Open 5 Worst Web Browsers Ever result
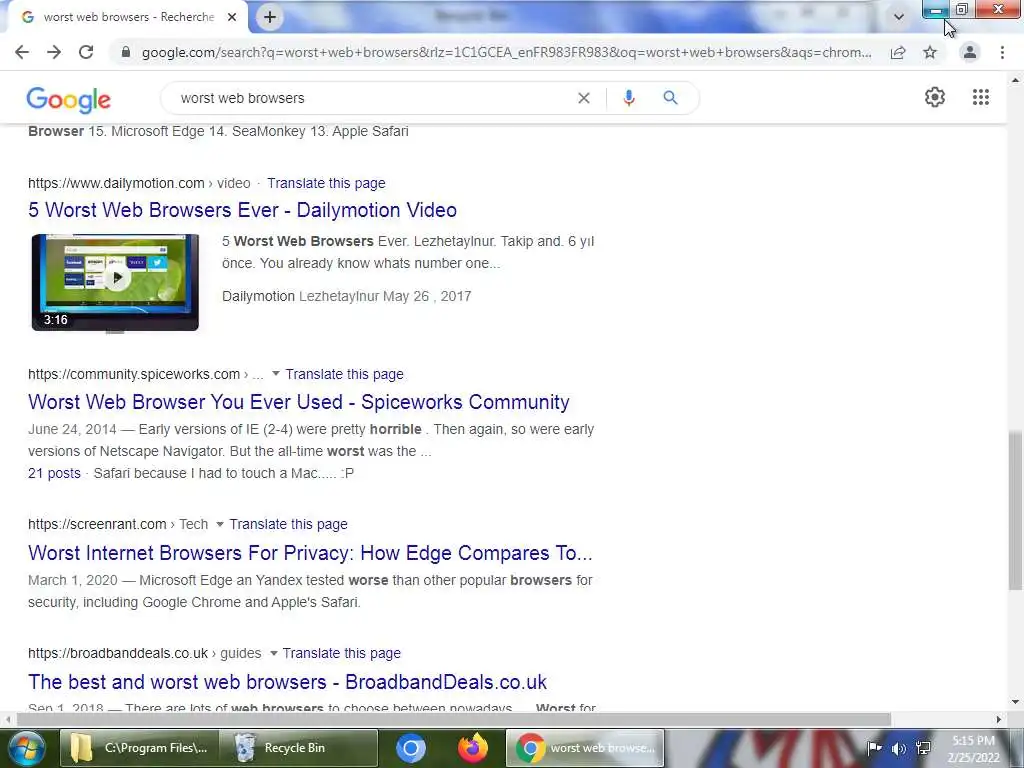This screenshot has width=1024, height=768. (242, 210)
